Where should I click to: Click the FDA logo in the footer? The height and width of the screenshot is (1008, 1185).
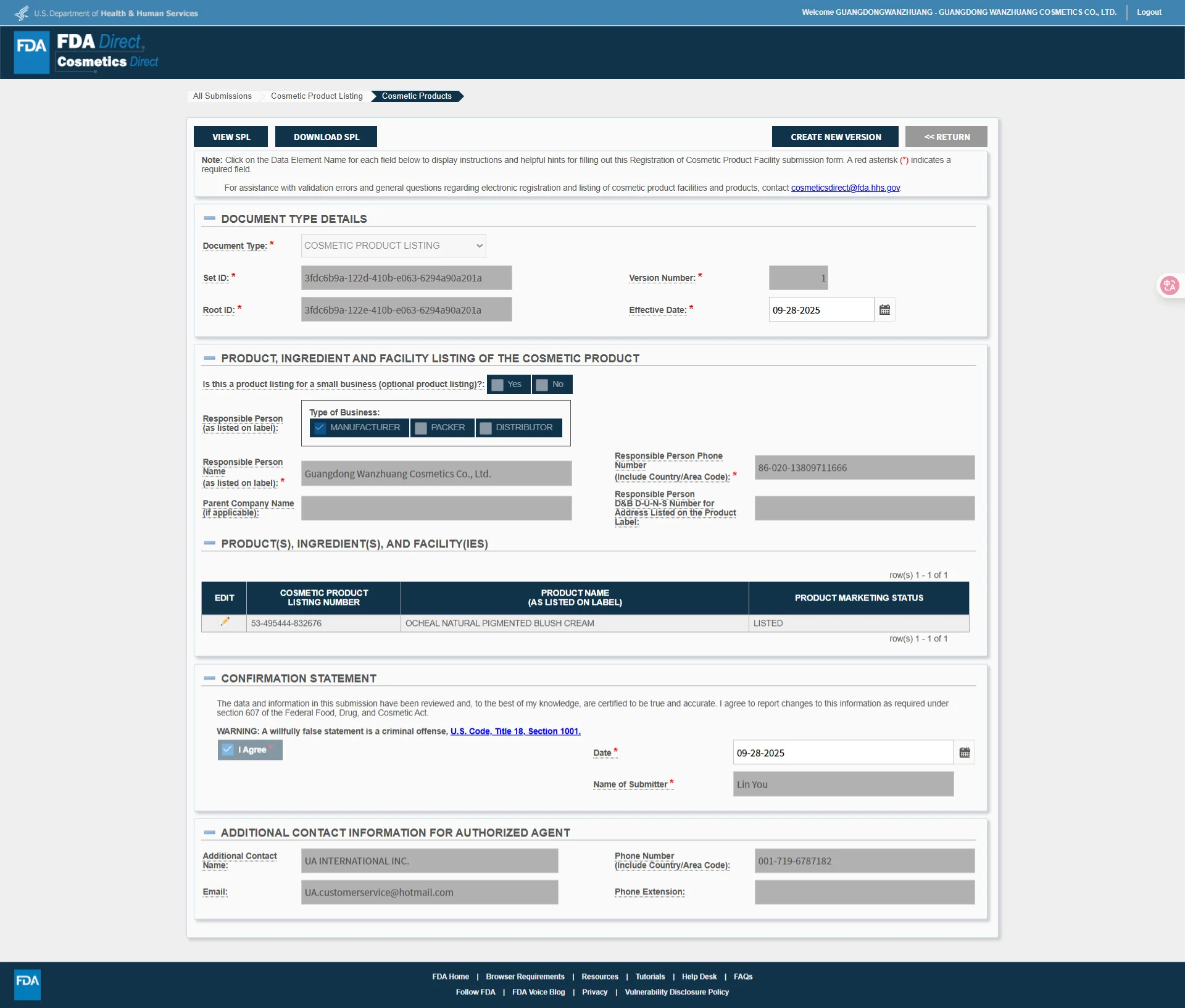pyautogui.click(x=27, y=985)
